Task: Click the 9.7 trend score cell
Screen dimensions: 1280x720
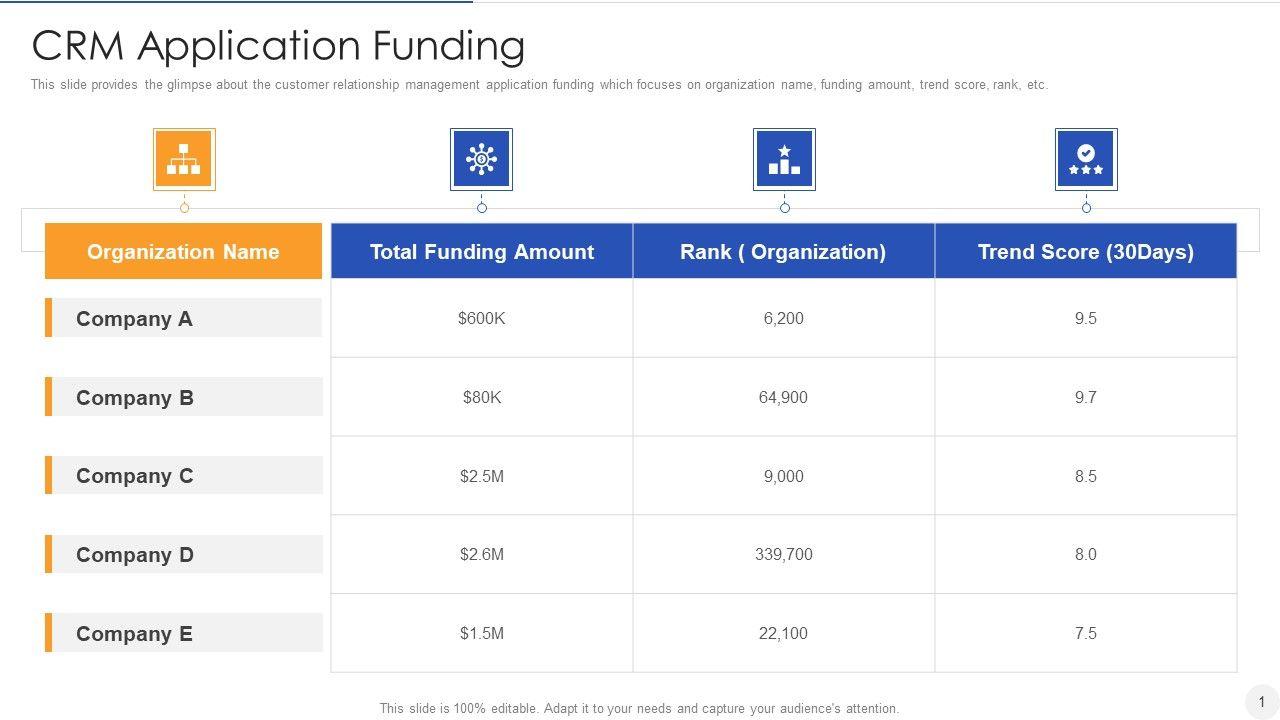Action: (1086, 398)
